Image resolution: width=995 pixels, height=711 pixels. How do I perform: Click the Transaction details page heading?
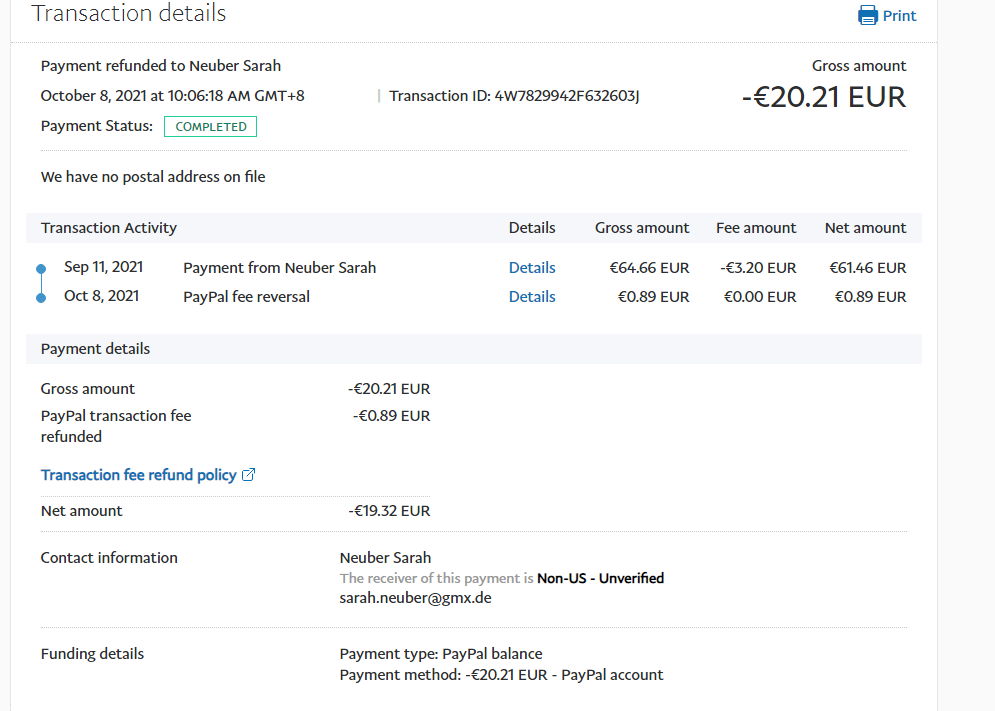[x=129, y=14]
